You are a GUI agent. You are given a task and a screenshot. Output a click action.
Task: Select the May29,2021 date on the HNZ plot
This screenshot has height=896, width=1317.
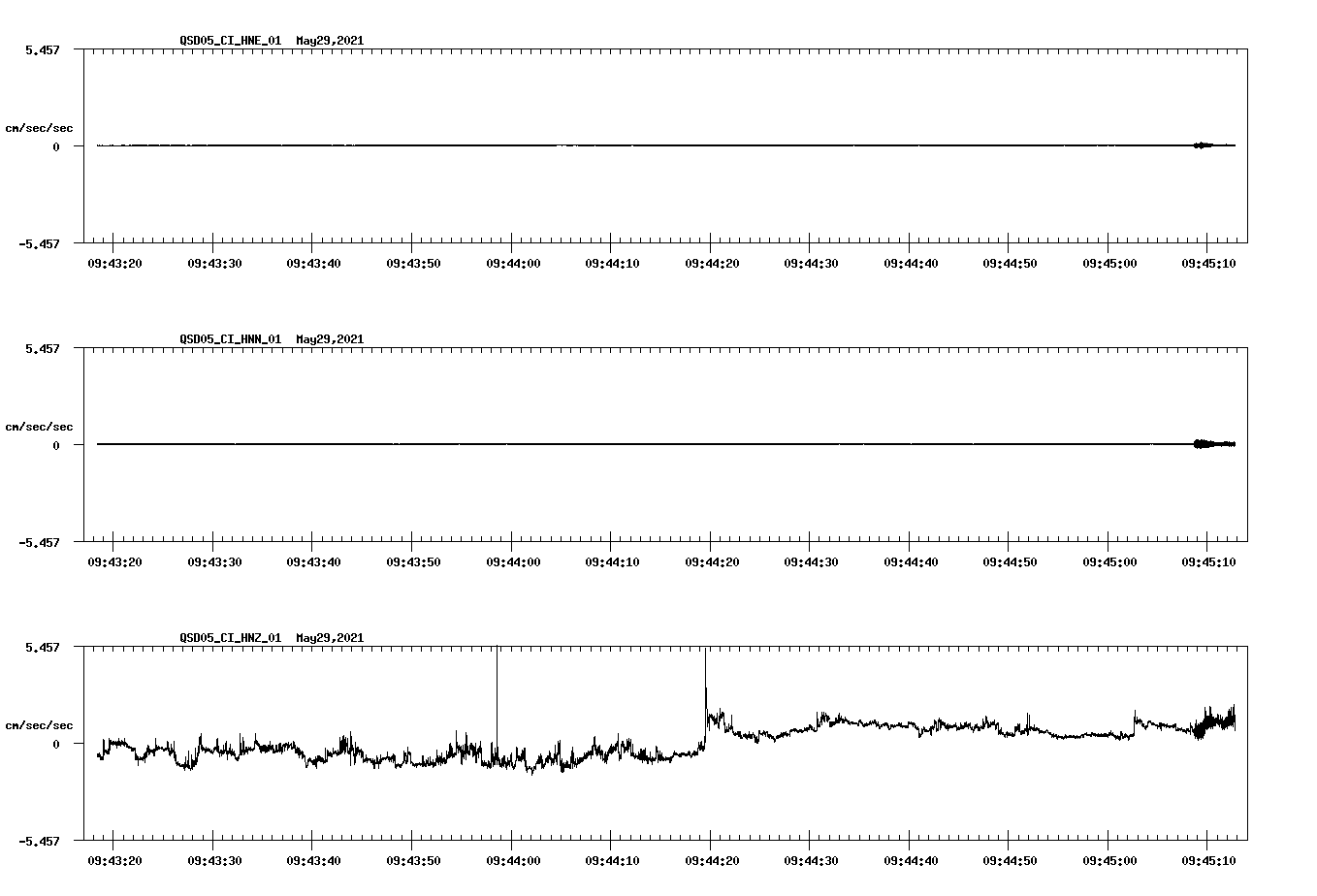(330, 638)
